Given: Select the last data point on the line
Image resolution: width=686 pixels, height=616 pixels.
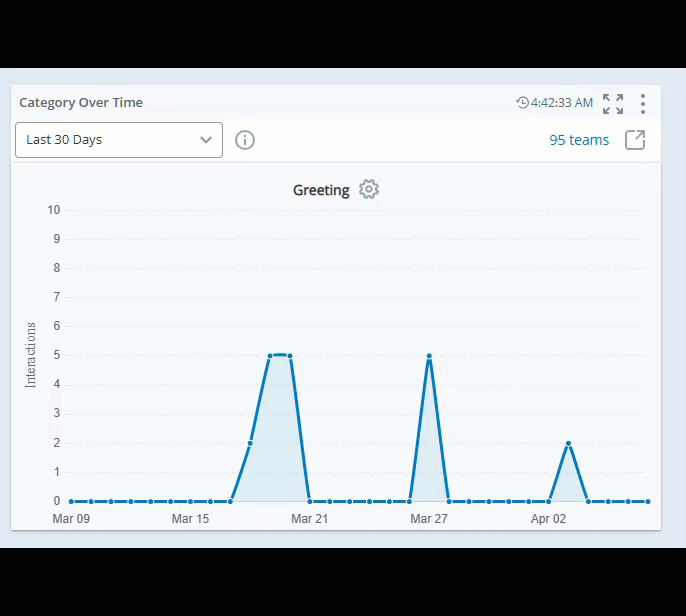Looking at the screenshot, I should [x=648, y=501].
